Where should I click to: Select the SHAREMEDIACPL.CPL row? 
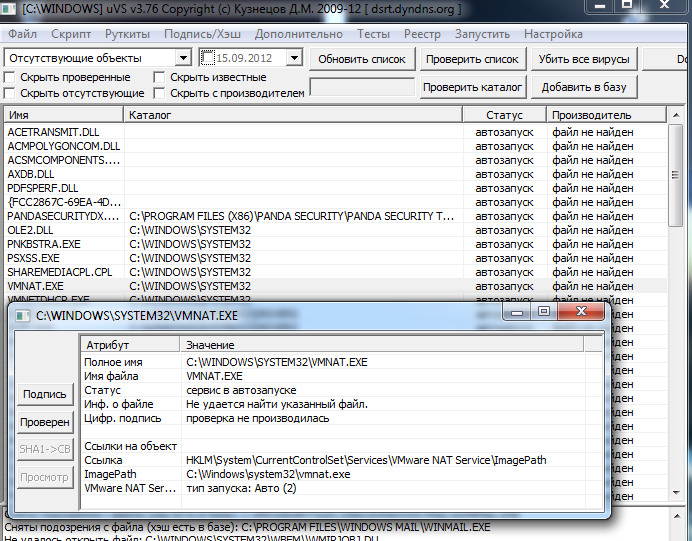(335, 272)
